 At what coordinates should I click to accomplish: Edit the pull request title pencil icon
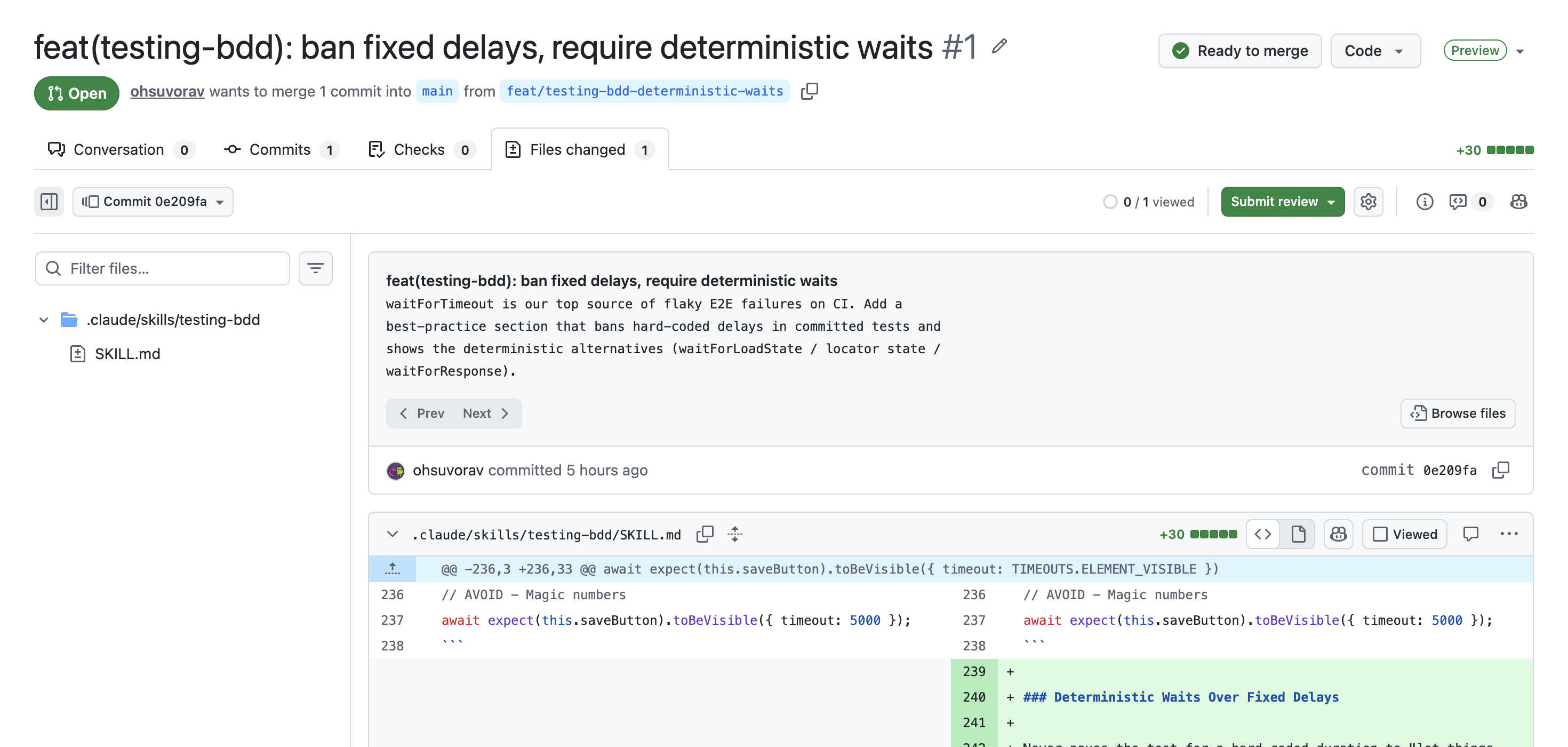999,46
